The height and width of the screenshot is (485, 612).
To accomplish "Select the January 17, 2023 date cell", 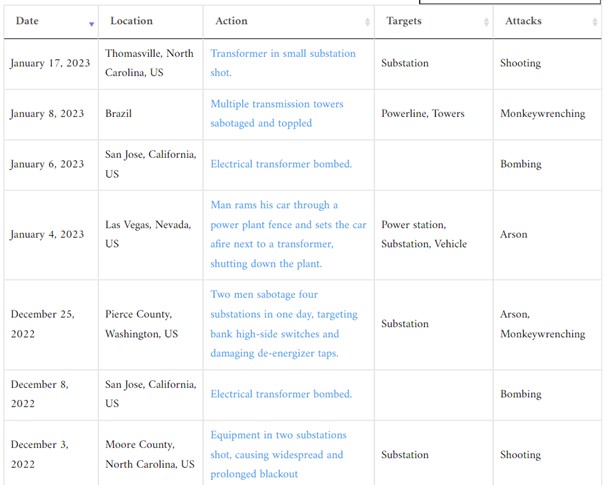I will (x=50, y=63).
